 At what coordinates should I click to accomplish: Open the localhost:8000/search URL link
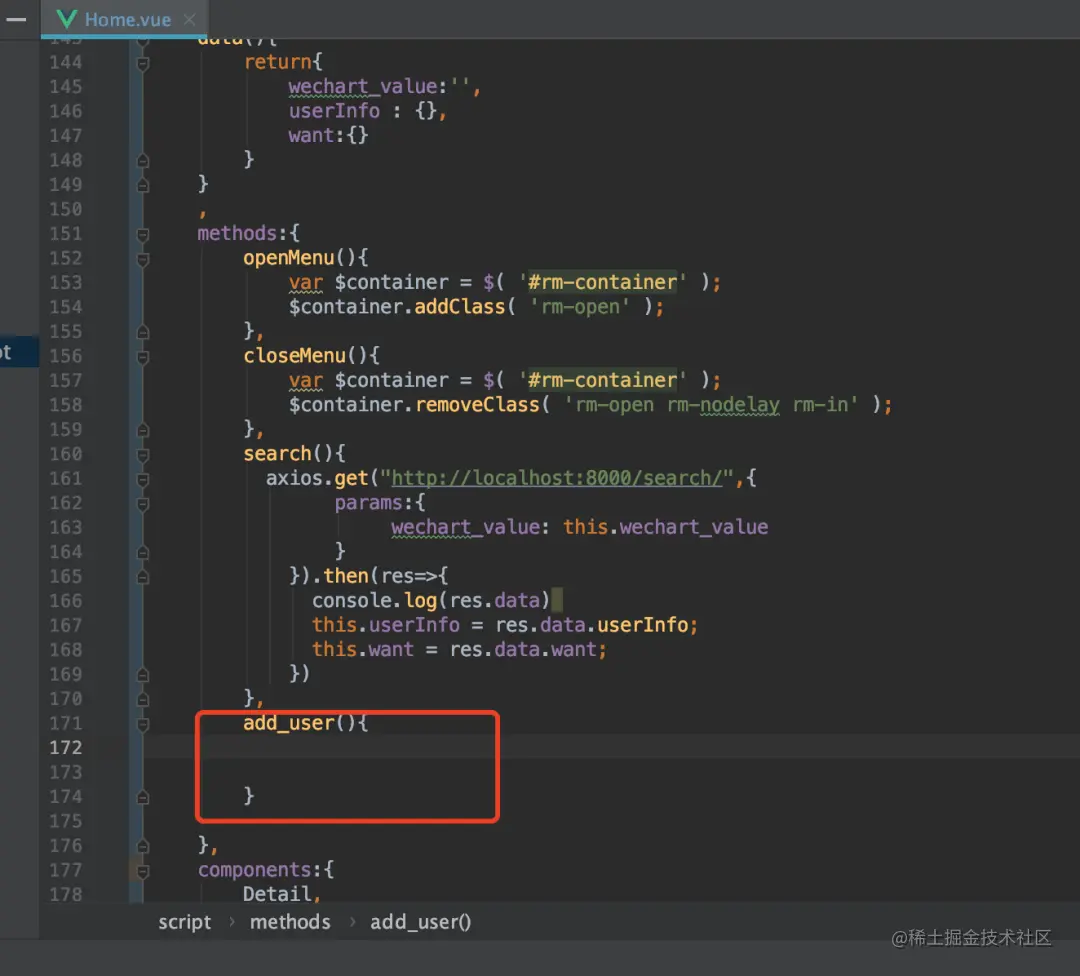557,477
